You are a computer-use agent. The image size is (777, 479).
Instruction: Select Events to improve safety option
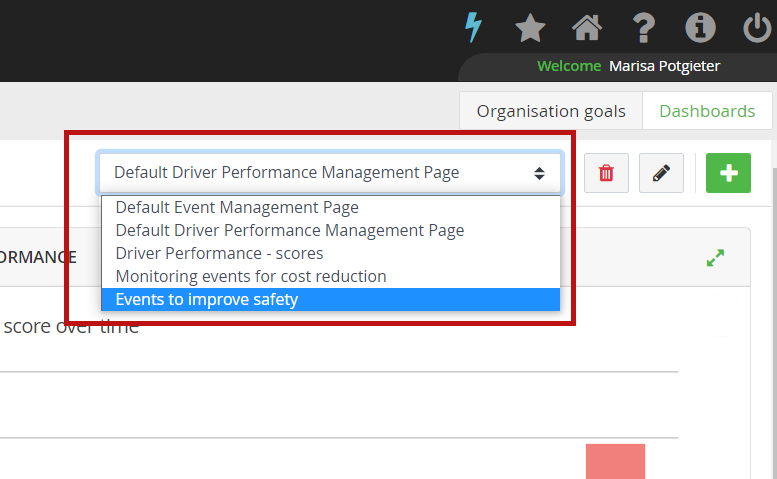331,299
